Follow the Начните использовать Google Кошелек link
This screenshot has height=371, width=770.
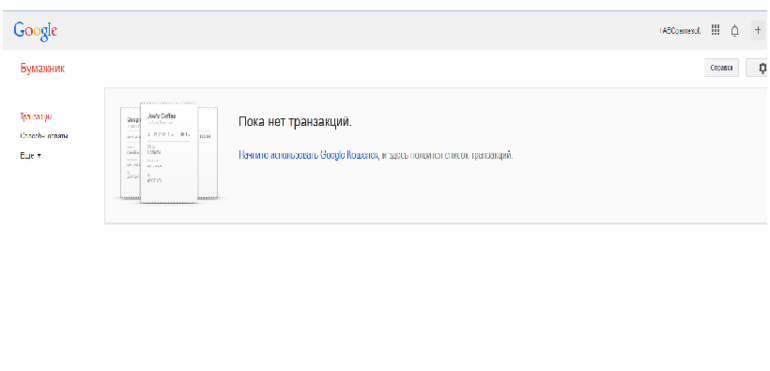coord(308,155)
